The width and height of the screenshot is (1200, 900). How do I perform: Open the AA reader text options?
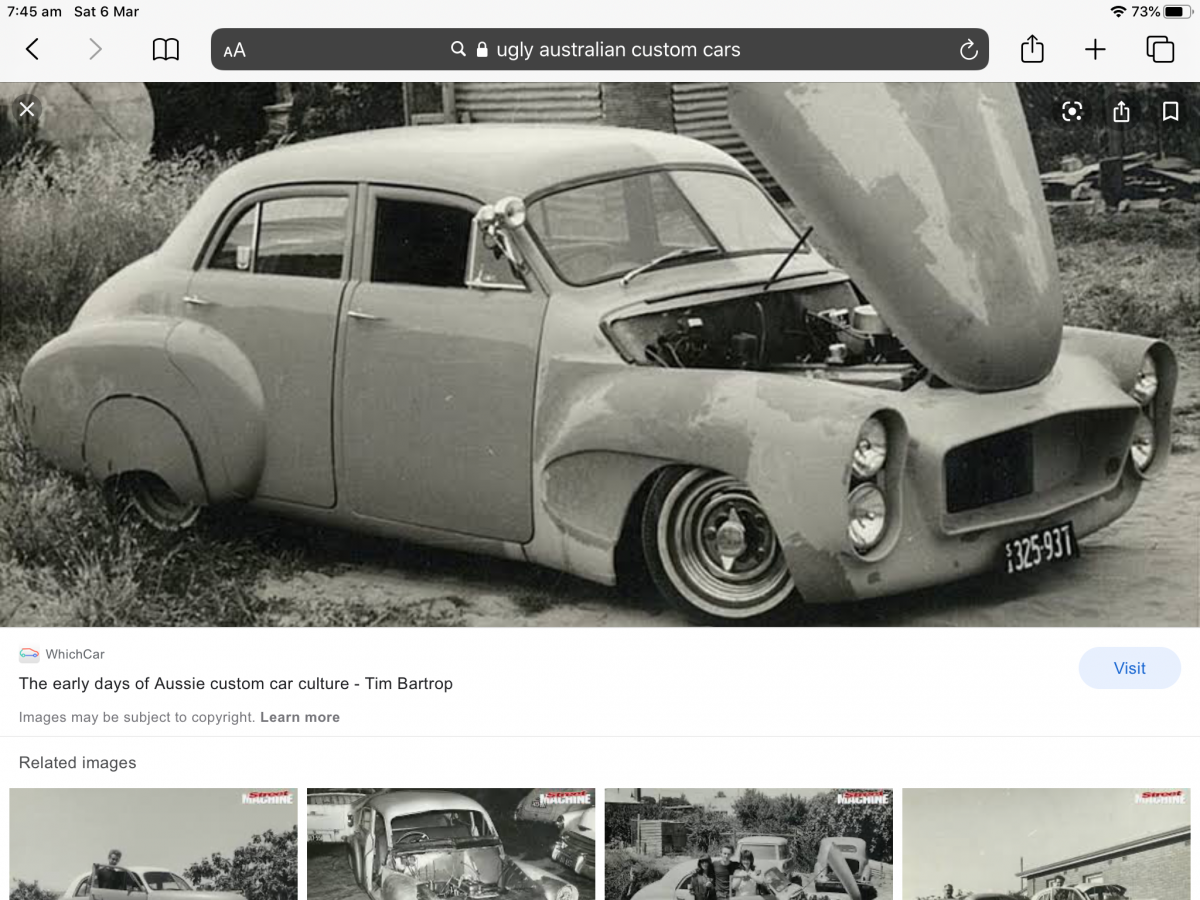pyautogui.click(x=234, y=50)
